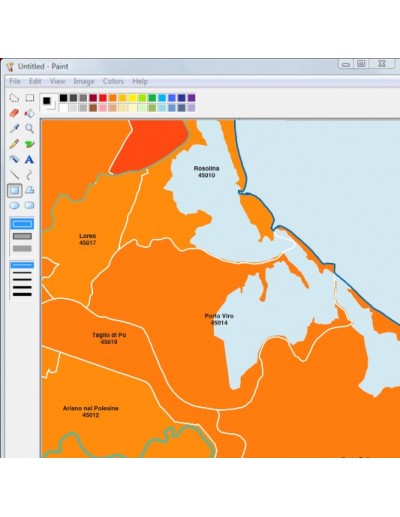This screenshot has width=400, height=517.
Task: Open the Image menu
Action: coord(84,81)
